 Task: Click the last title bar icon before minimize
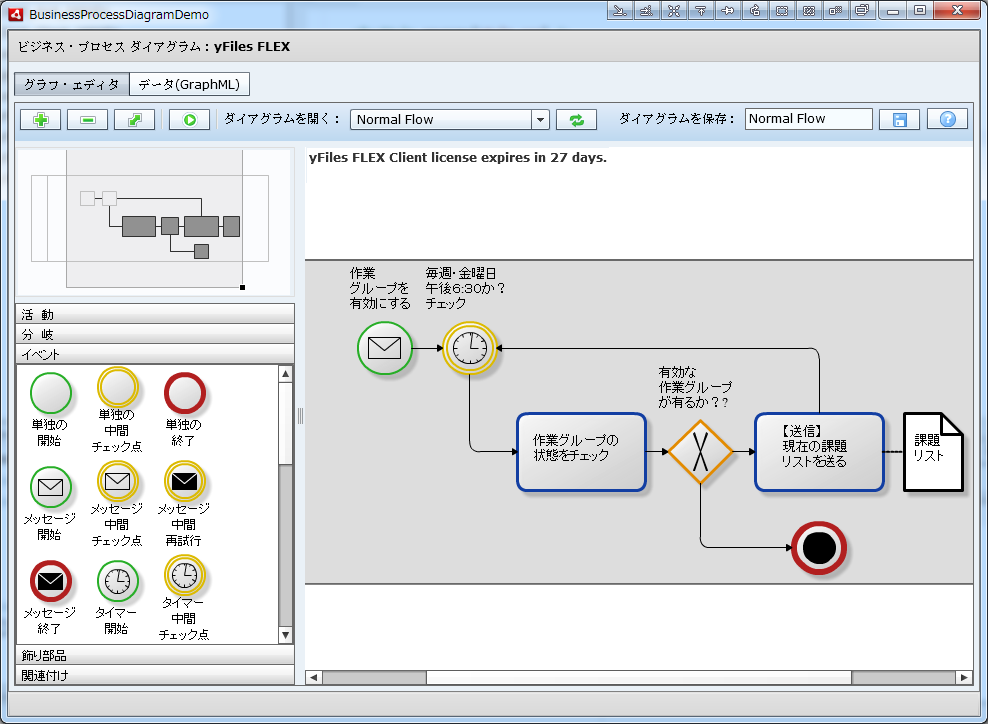(x=862, y=11)
